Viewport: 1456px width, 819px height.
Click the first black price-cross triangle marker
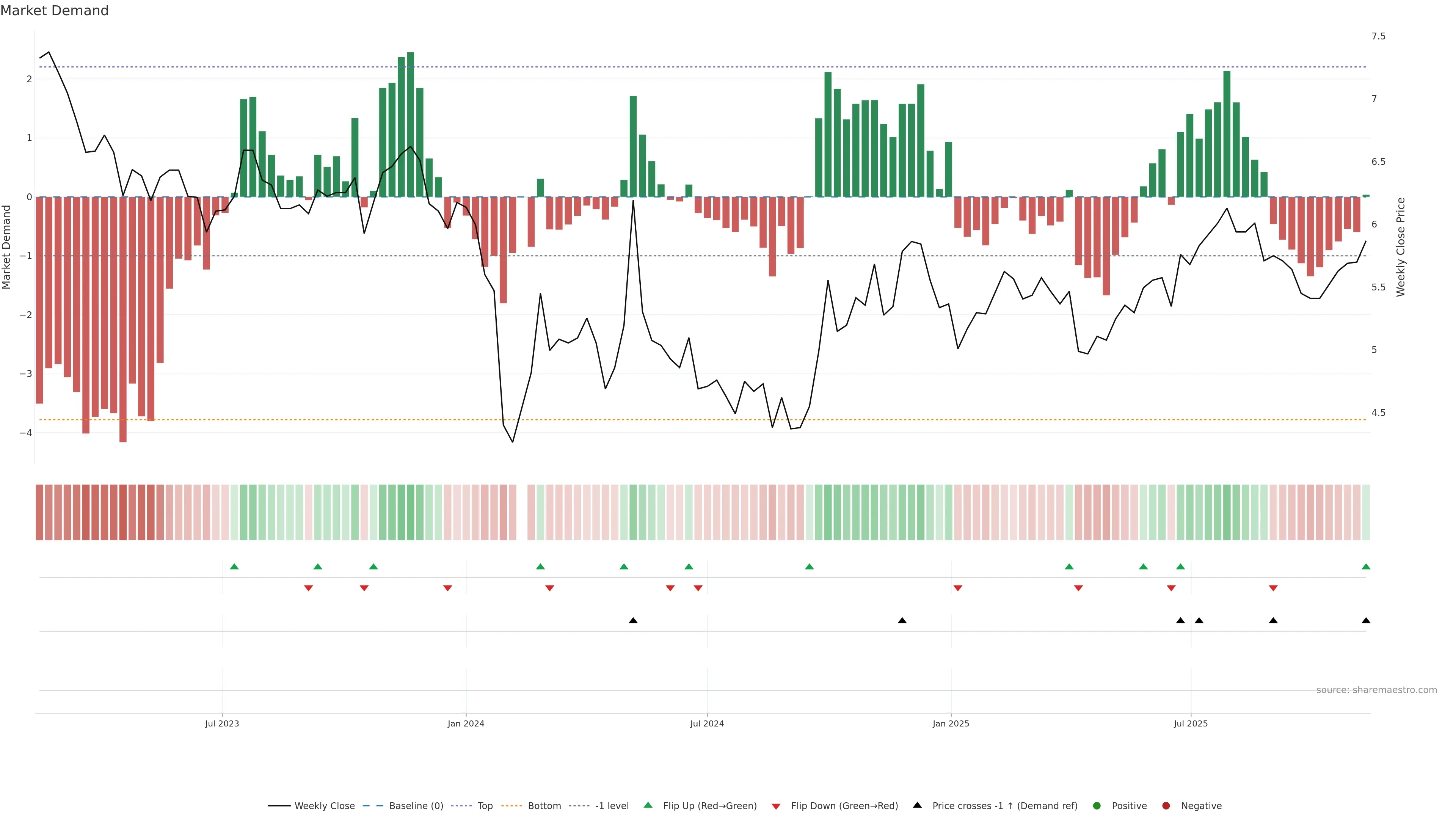[633, 621]
